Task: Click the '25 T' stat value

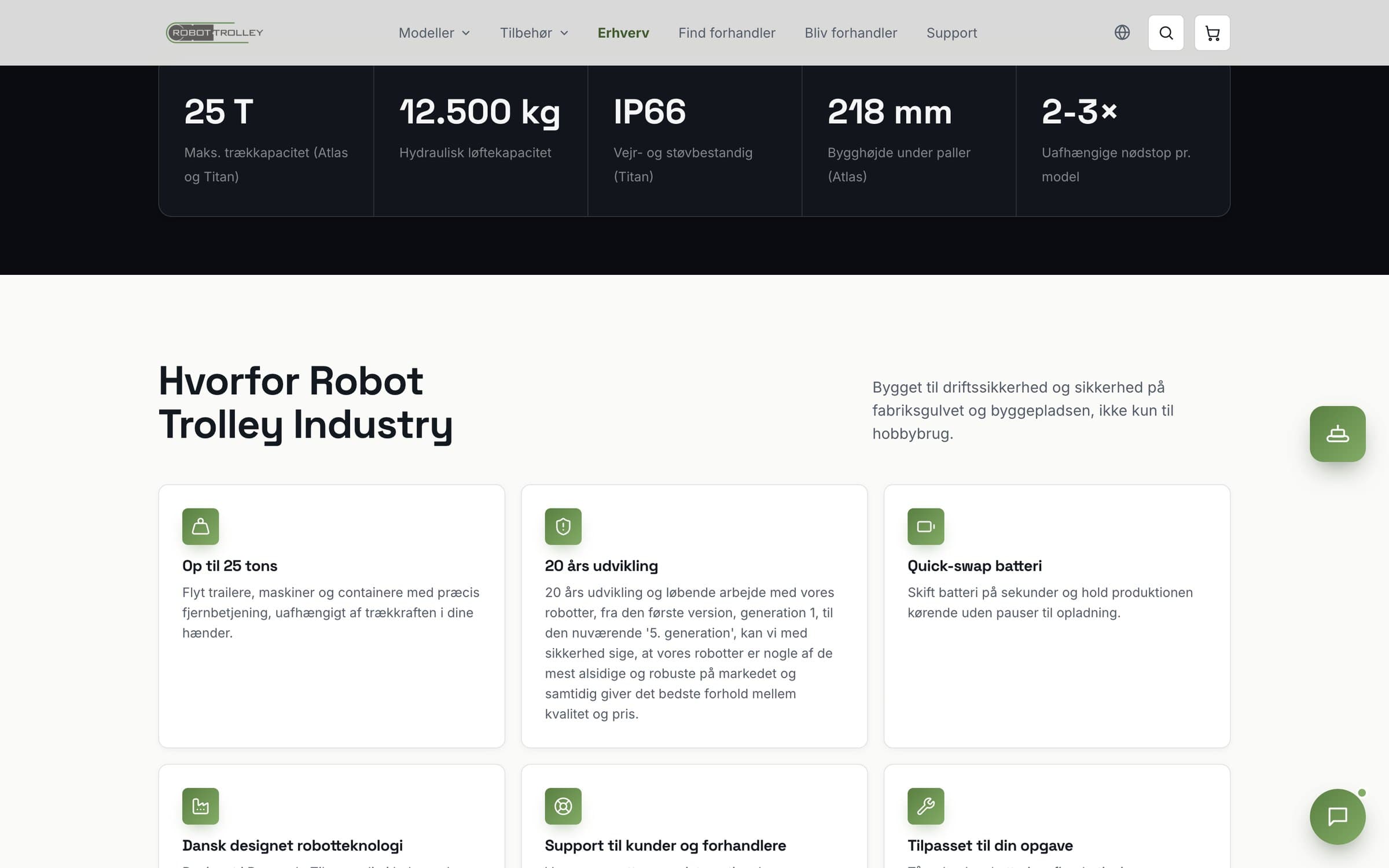Action: pos(218,111)
